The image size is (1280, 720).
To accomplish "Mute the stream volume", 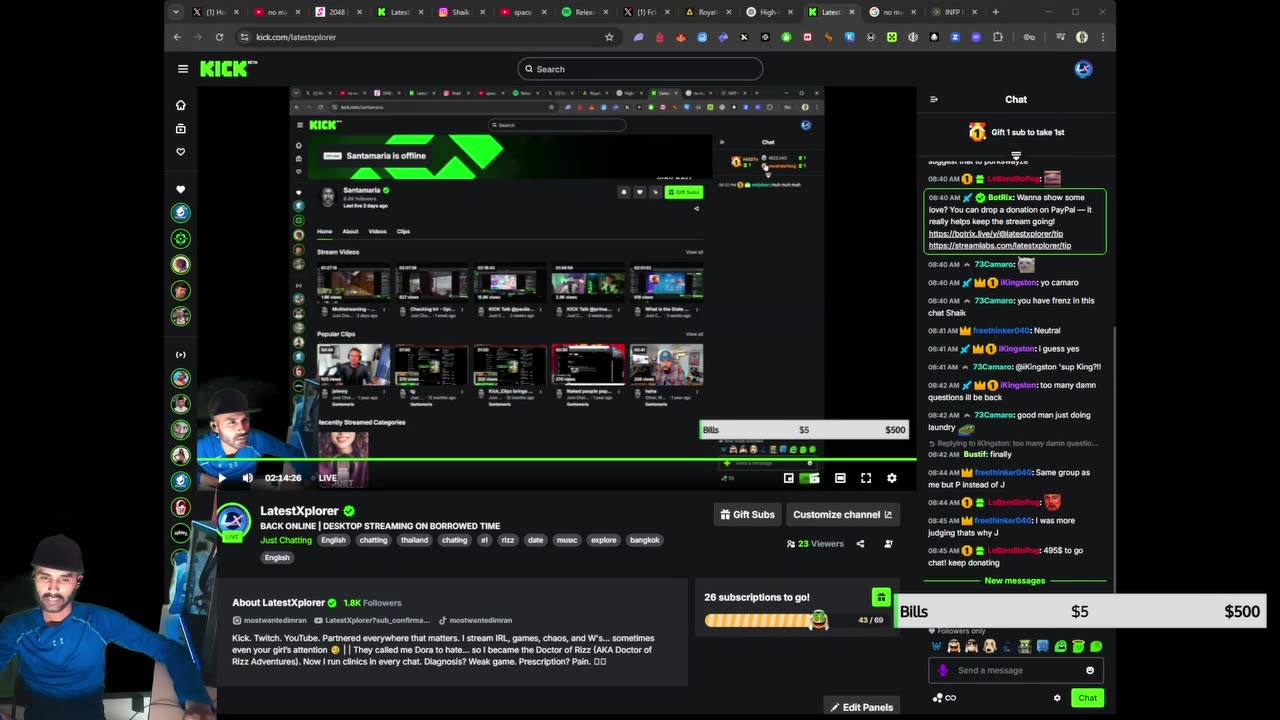I will pyautogui.click(x=247, y=478).
